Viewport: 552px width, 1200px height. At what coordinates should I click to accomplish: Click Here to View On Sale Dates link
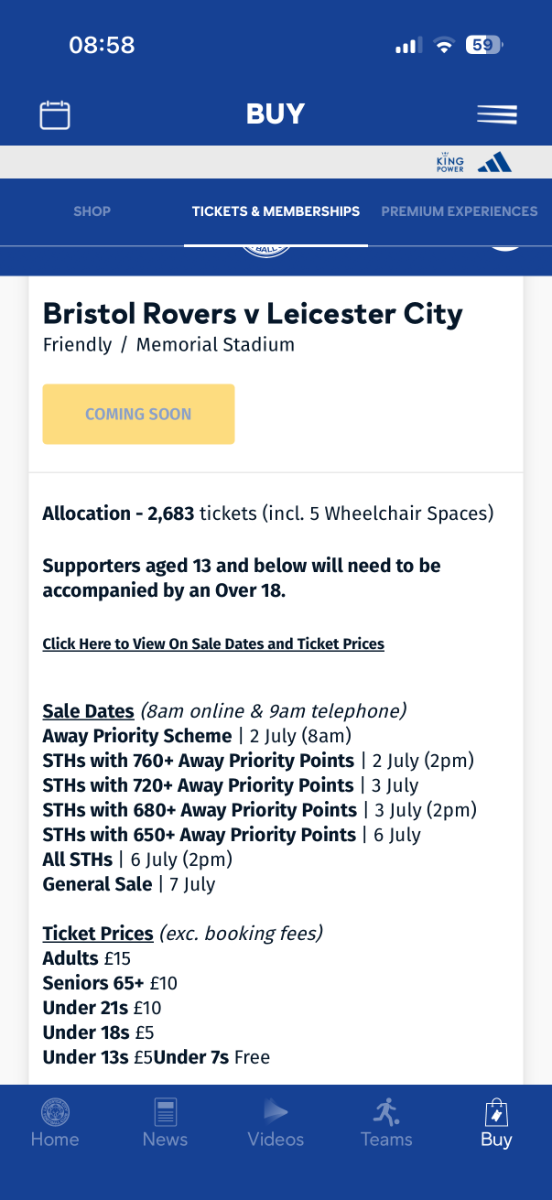pos(213,644)
